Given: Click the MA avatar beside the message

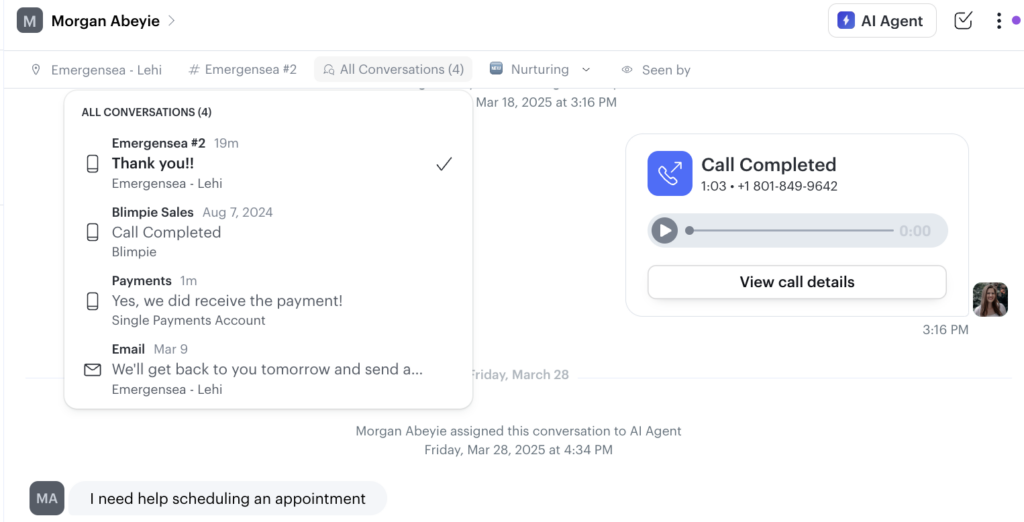Looking at the screenshot, I should click(47, 498).
